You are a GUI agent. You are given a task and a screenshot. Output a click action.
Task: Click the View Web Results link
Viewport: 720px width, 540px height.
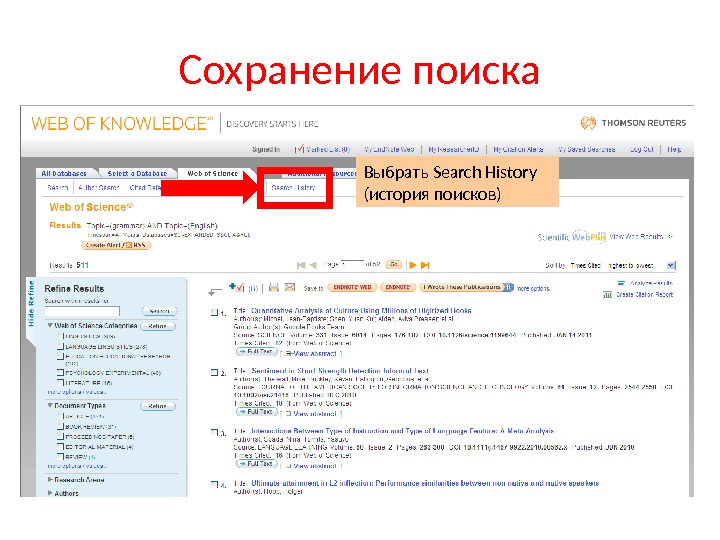coord(640,236)
